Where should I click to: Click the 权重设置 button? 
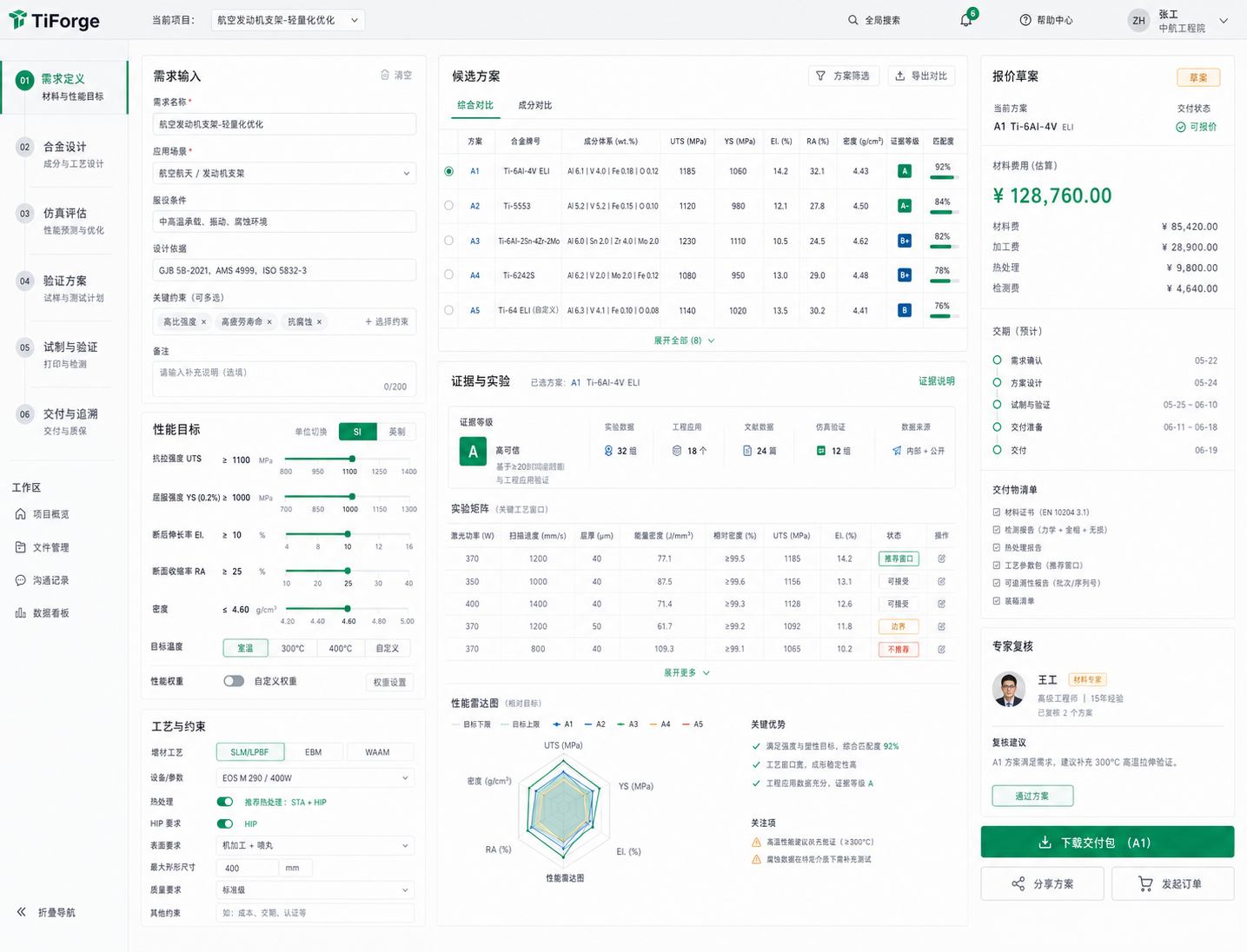(x=389, y=682)
